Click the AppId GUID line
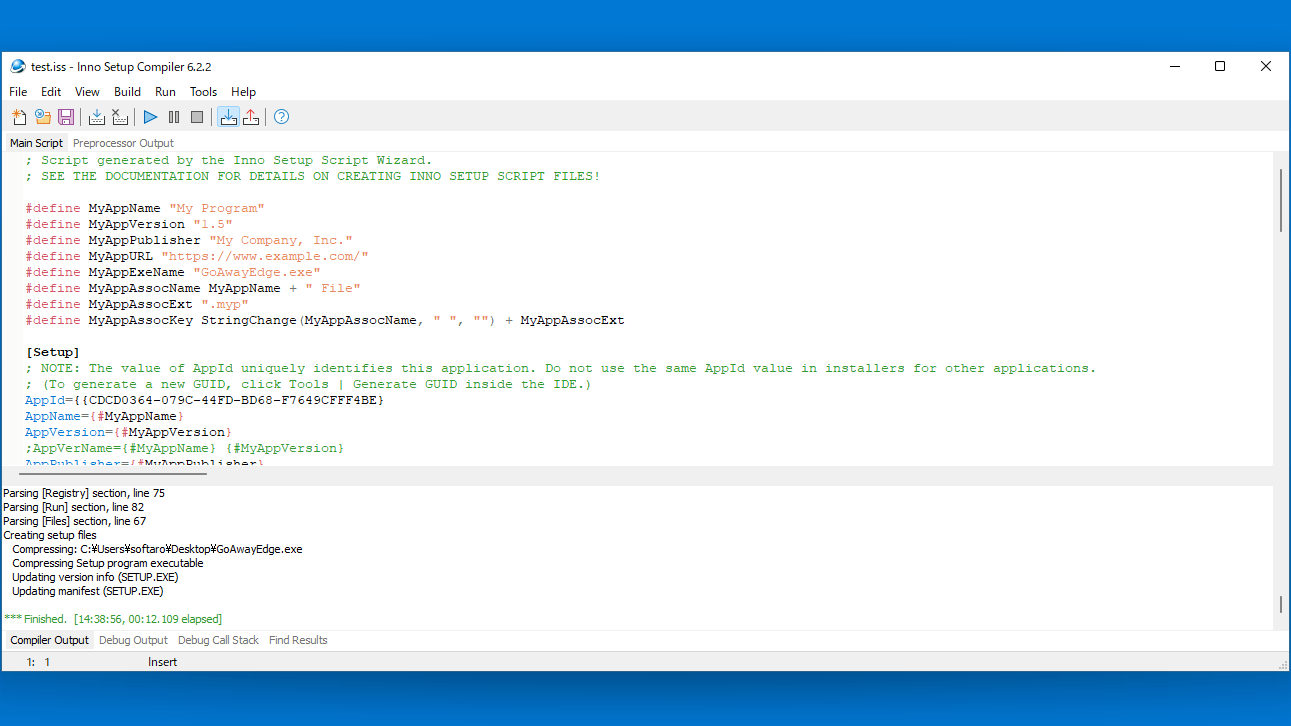Viewport: 1291px width, 726px height. click(x=205, y=400)
